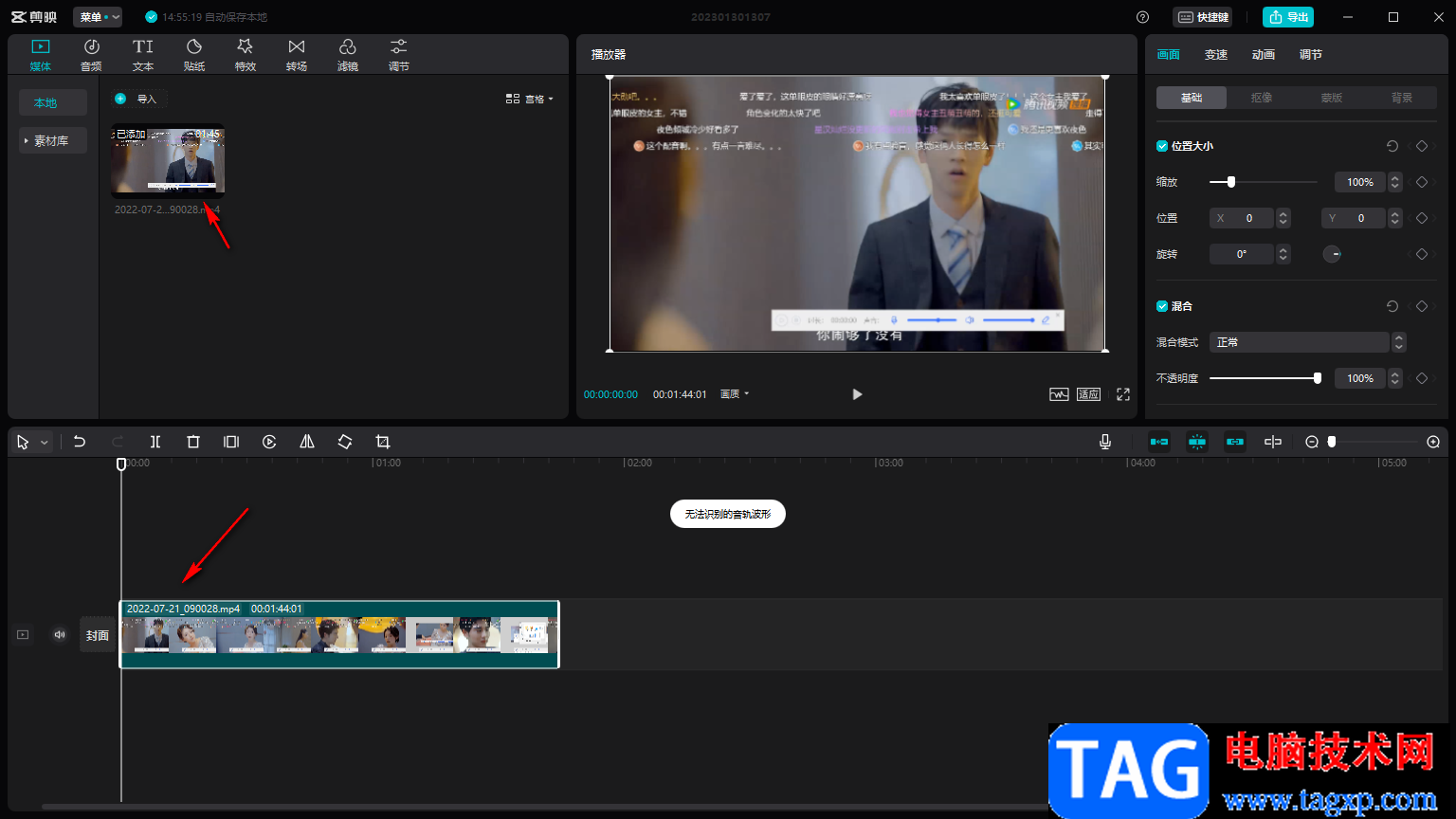The height and width of the screenshot is (819, 1456).
Task: Open the 调节 adjustment tool tab
Action: coord(399,55)
